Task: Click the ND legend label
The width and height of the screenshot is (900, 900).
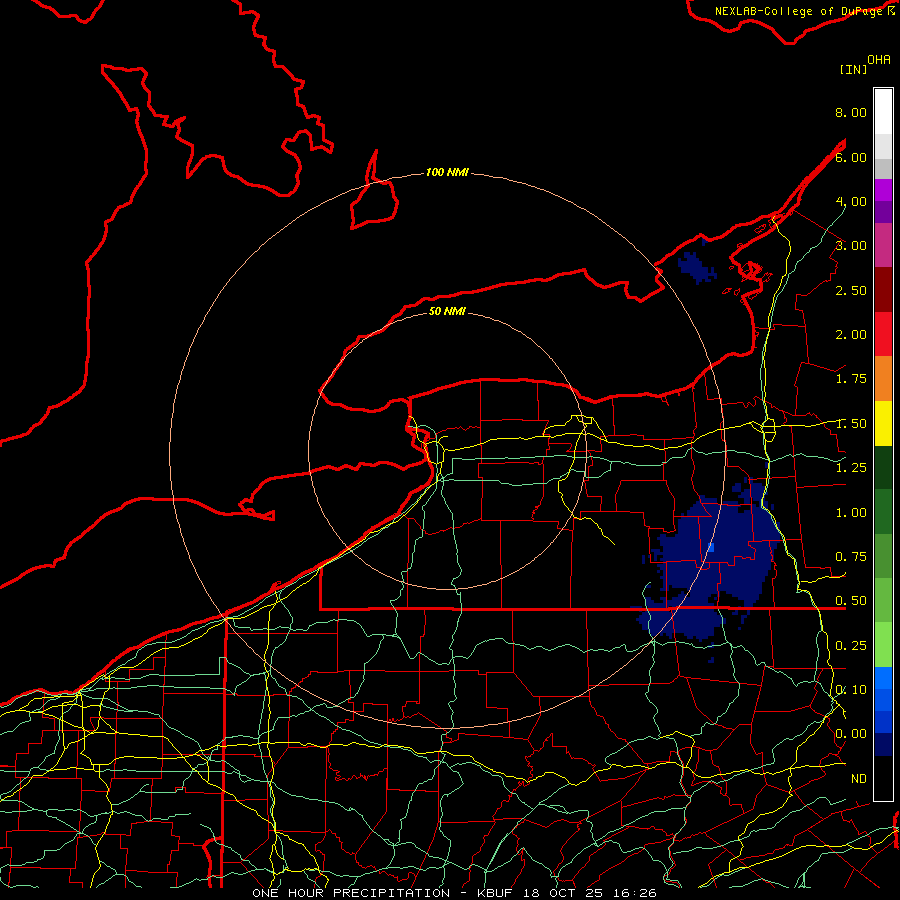Action: click(x=859, y=779)
